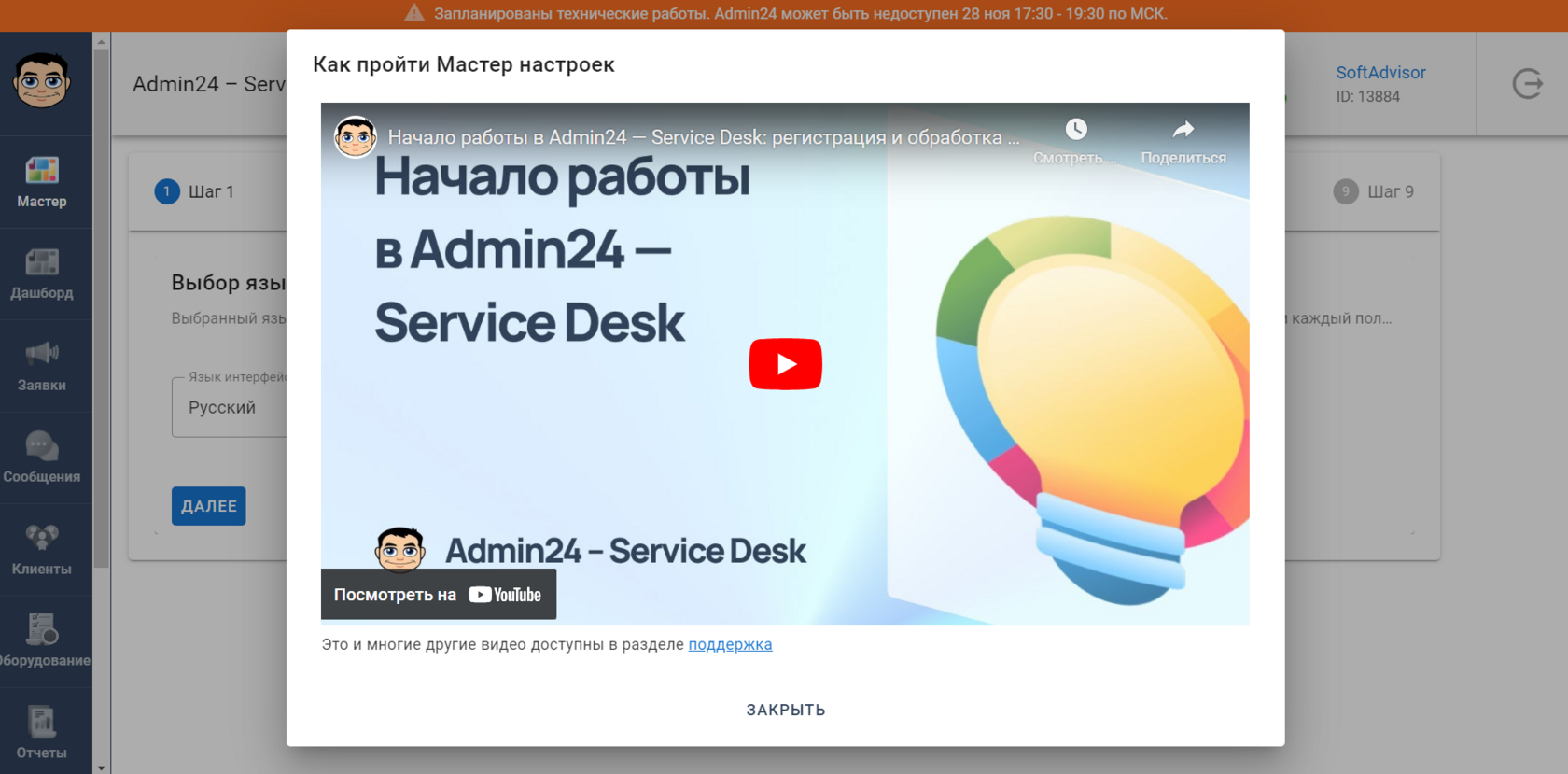Open Дашборд in the sidebar
This screenshot has height=774, width=1568.
pyautogui.click(x=42, y=274)
